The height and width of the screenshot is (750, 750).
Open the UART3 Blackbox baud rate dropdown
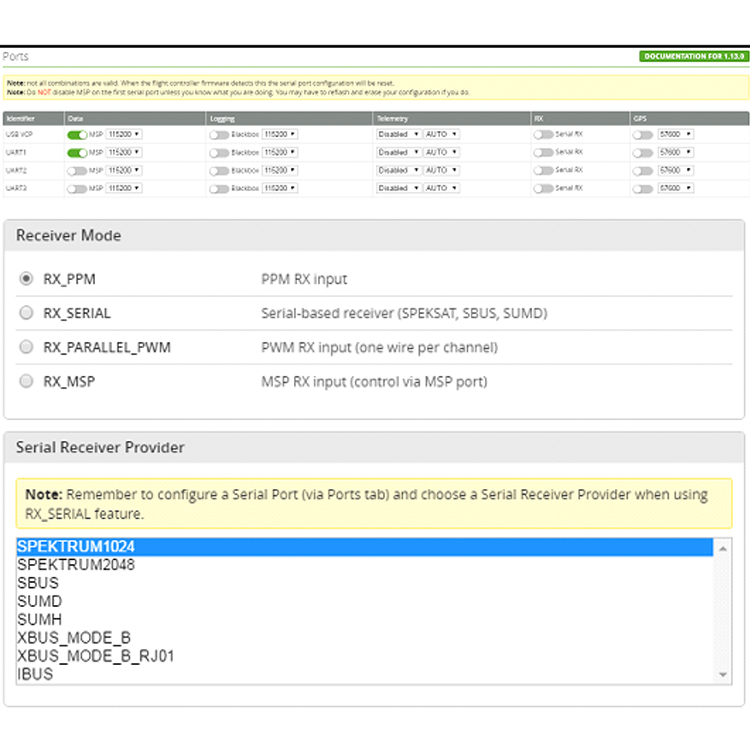(279, 188)
